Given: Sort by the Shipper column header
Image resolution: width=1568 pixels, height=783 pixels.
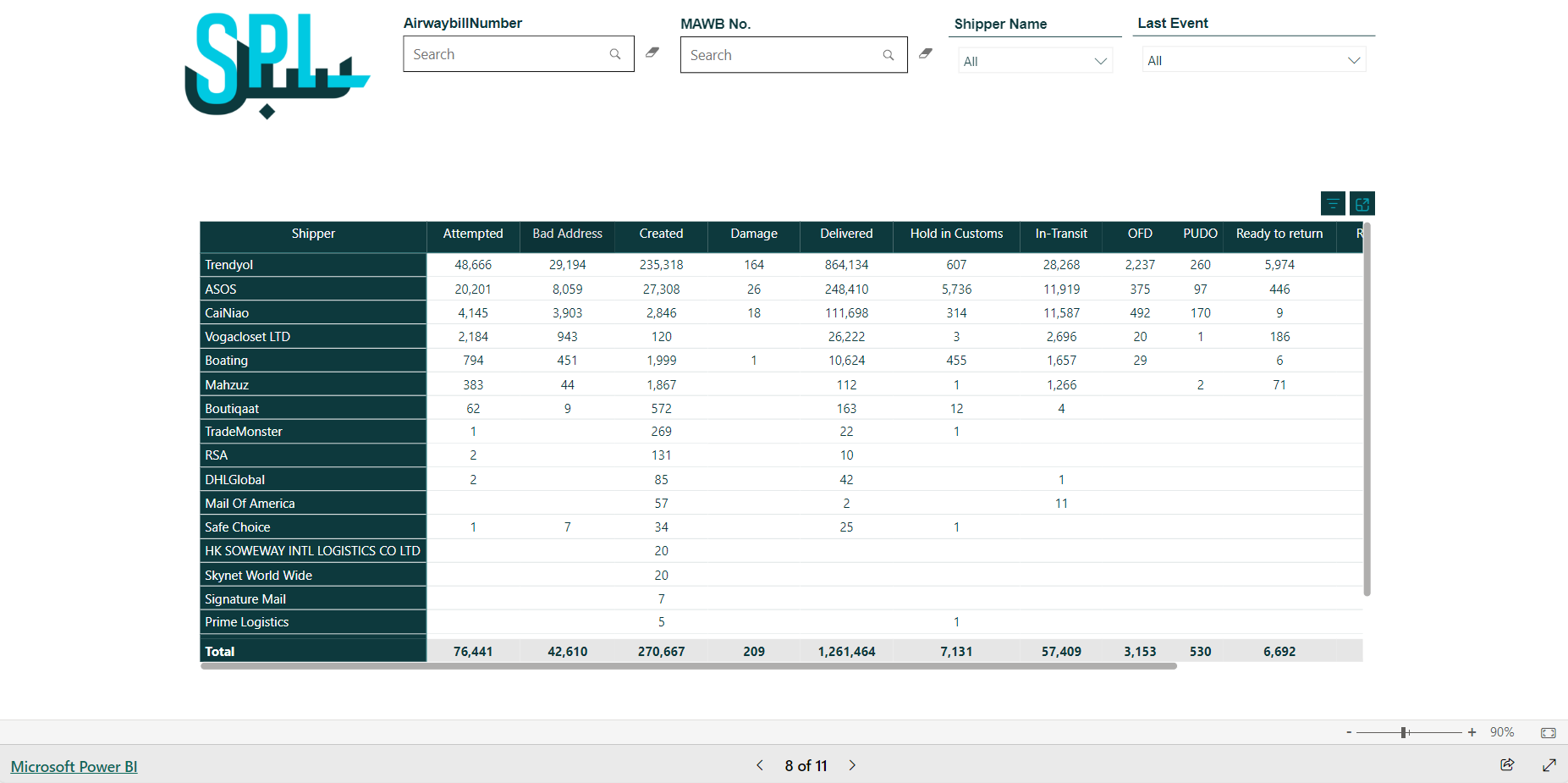Looking at the screenshot, I should coord(313,234).
